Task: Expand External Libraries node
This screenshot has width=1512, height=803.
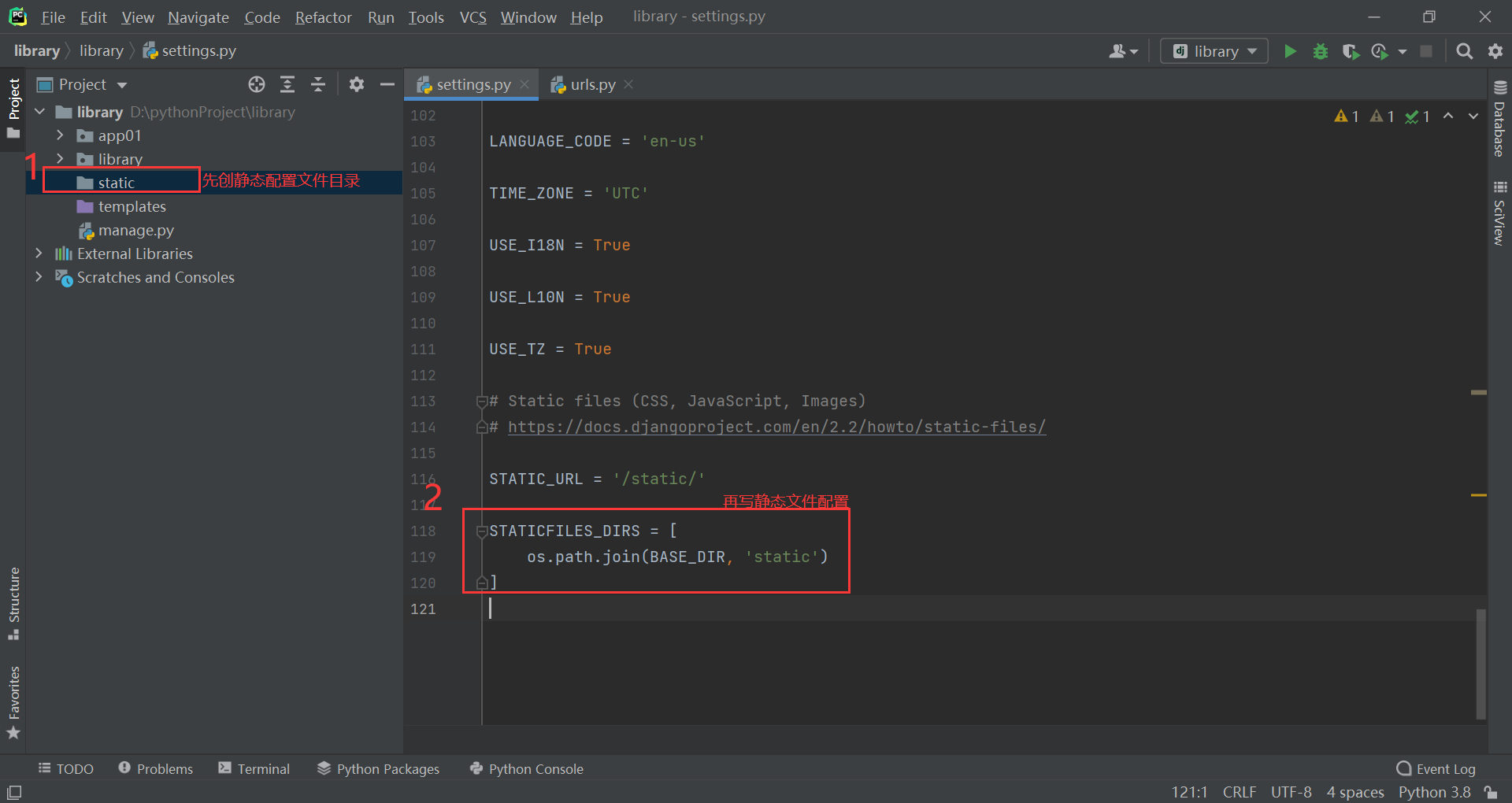Action: point(39,253)
